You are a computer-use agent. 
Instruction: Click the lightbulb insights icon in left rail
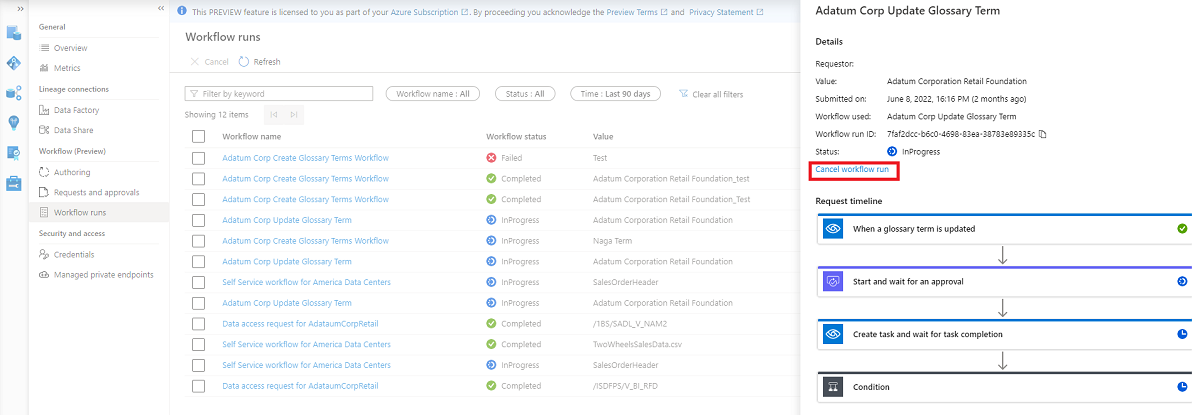(x=14, y=122)
